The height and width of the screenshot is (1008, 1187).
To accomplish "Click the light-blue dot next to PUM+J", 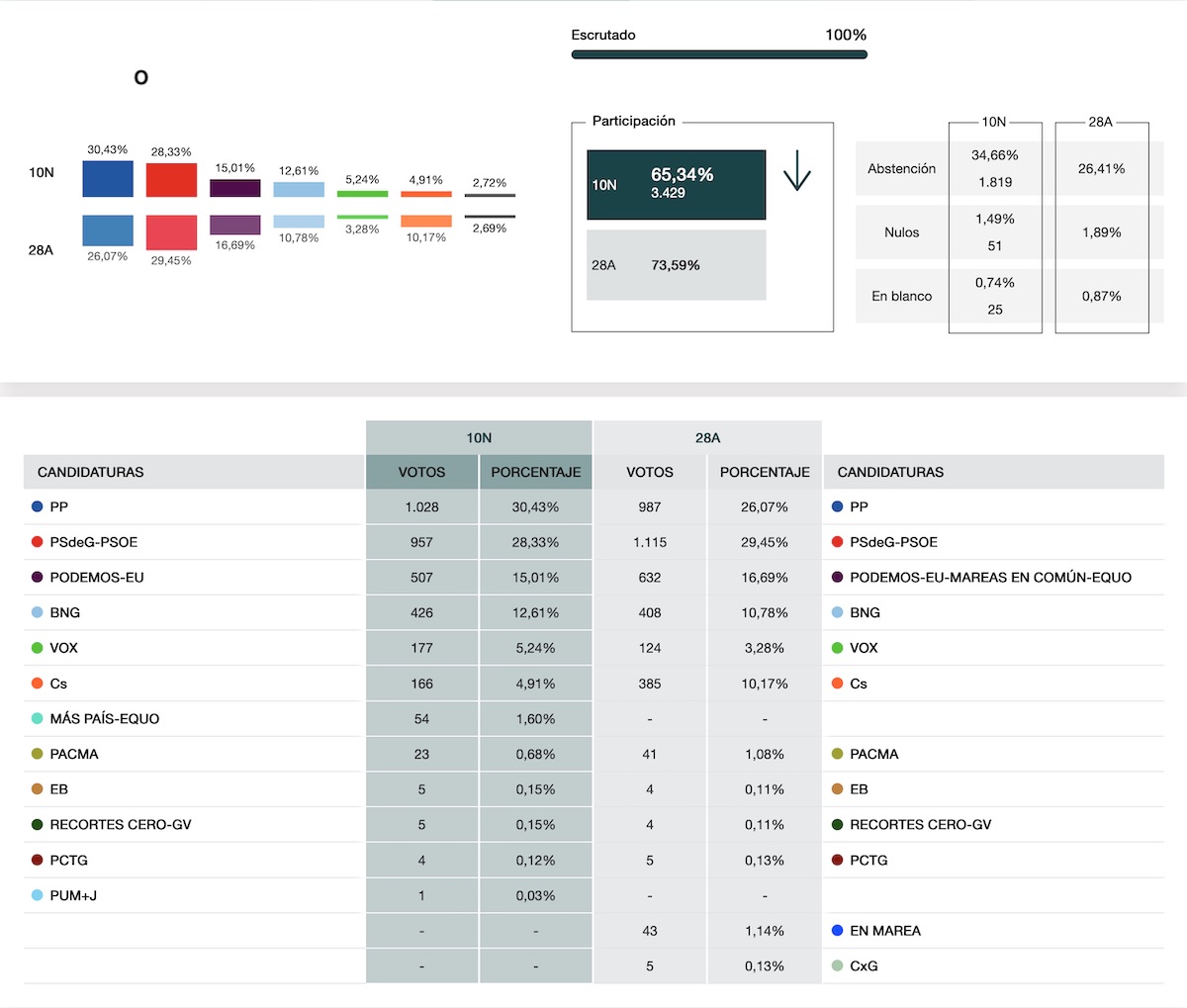I will click(38, 895).
